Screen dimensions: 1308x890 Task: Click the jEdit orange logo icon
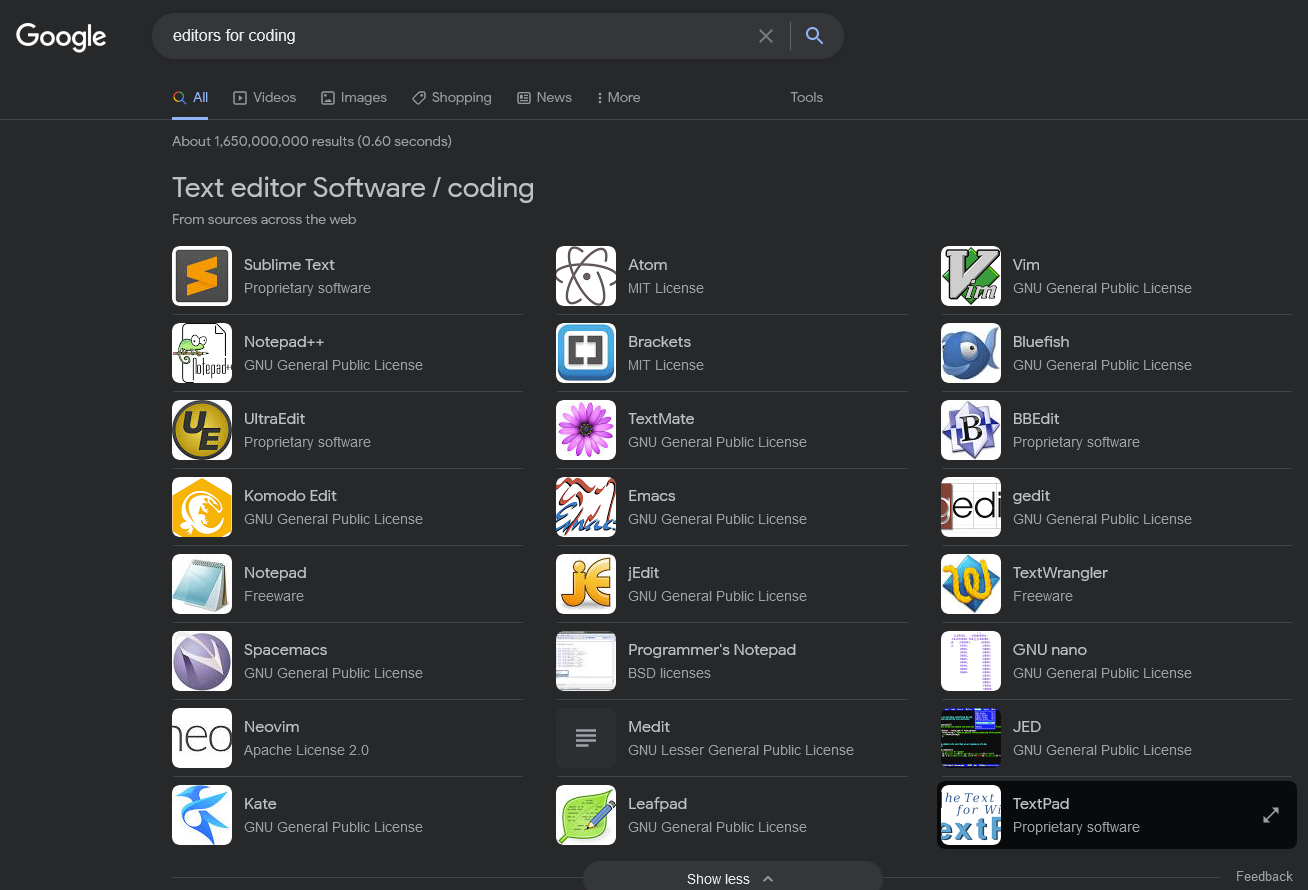586,584
